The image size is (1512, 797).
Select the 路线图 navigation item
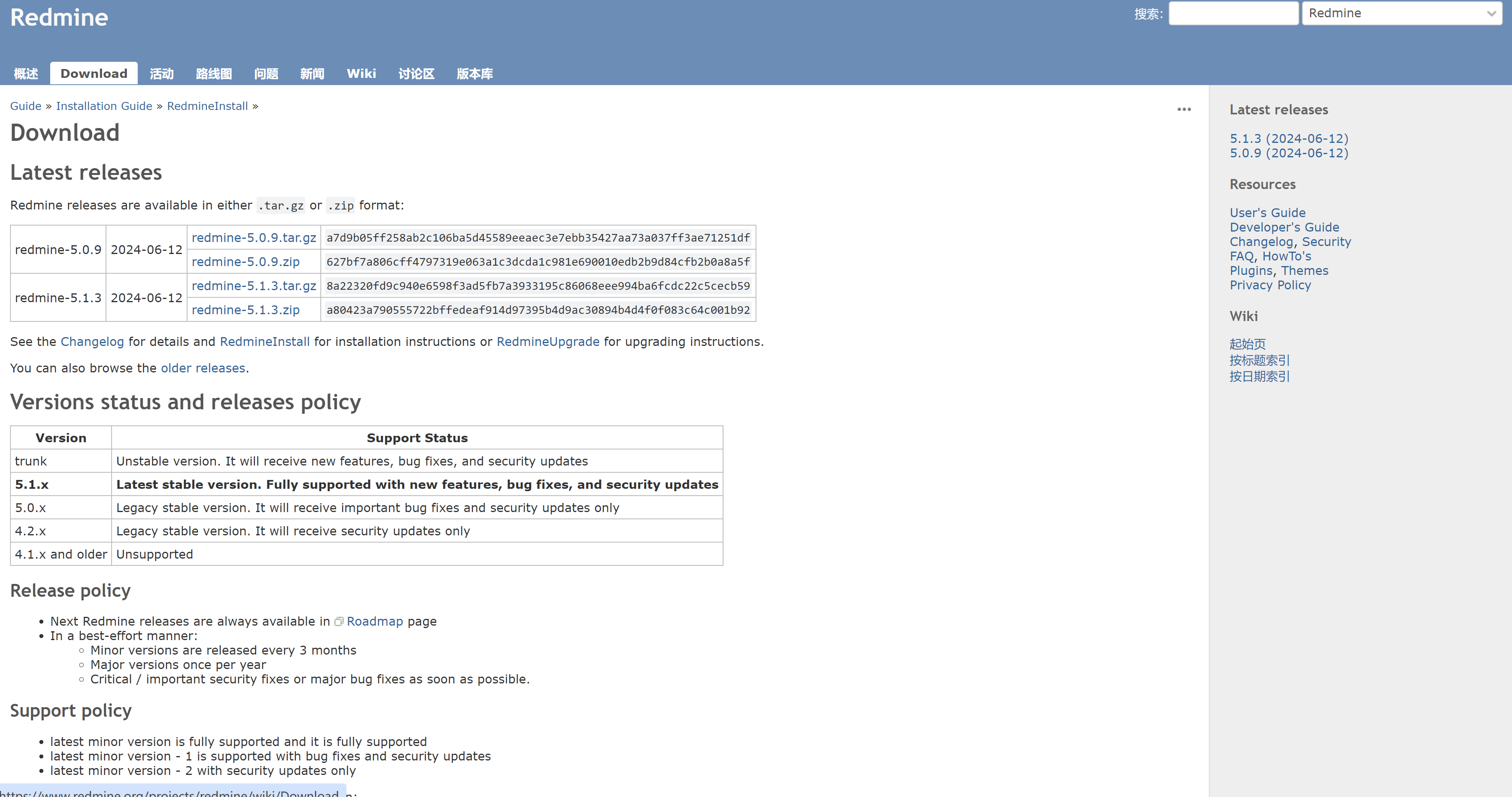(213, 73)
